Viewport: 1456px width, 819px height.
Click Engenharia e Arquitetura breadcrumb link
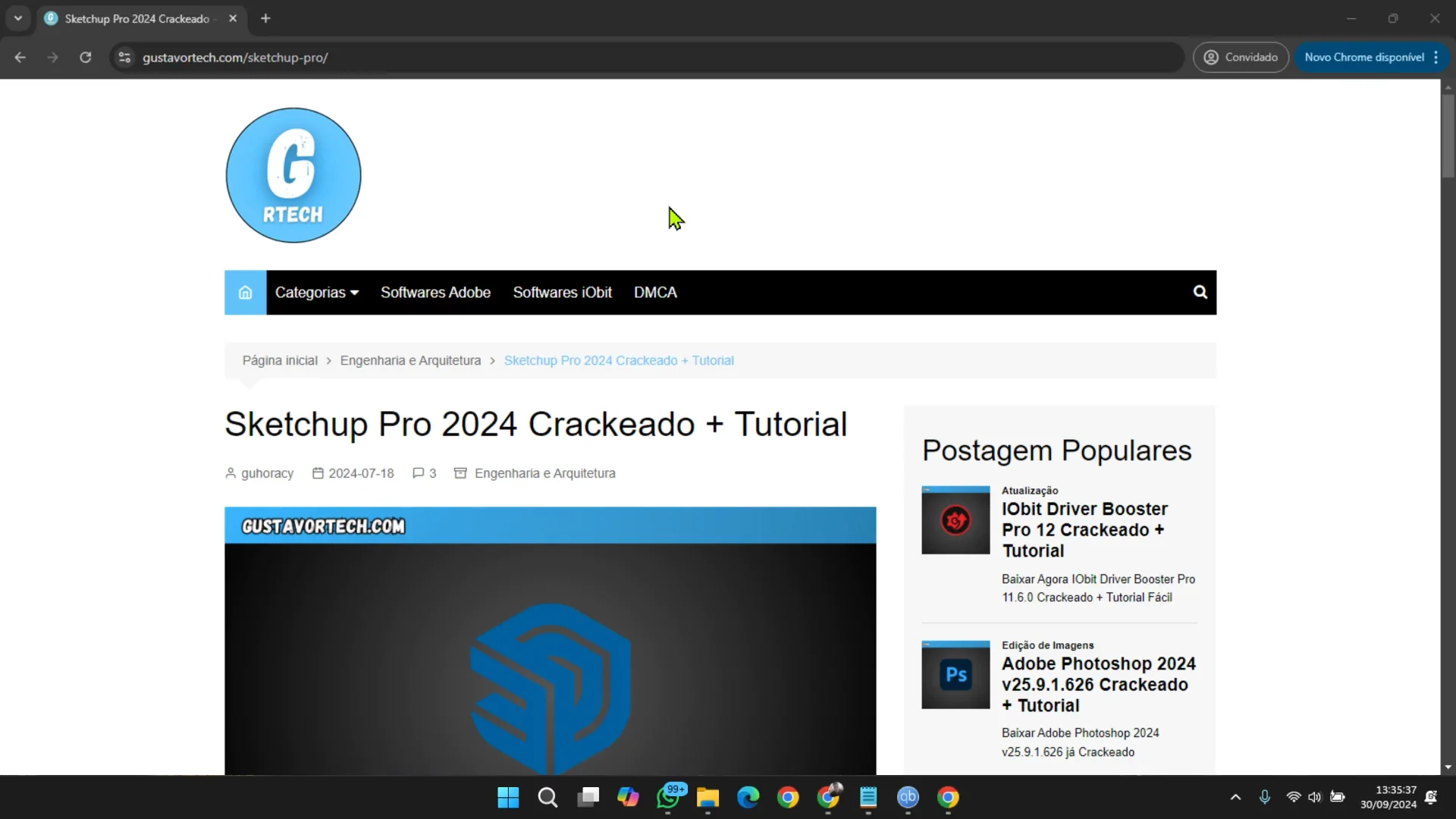coord(410,361)
